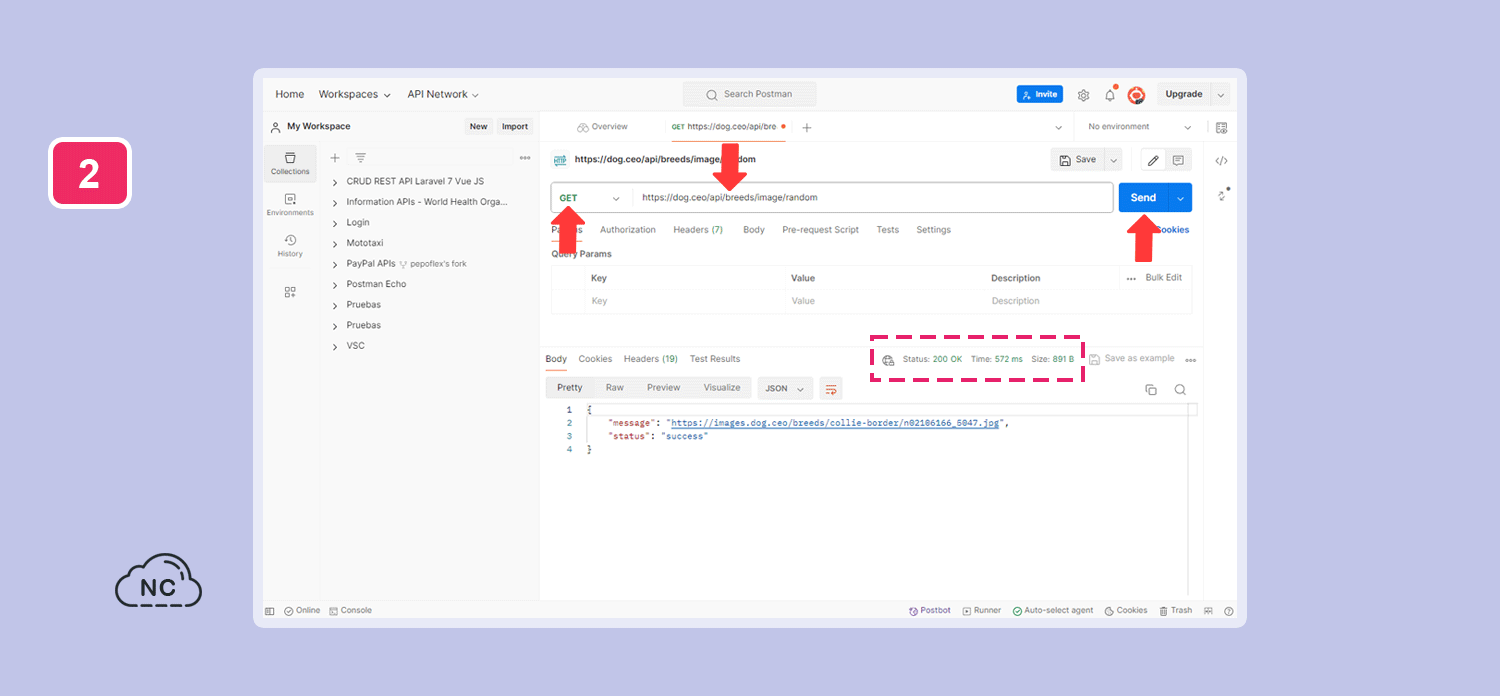The image size is (1500, 696).
Task: Open Postbot in the status bar
Action: 930,611
